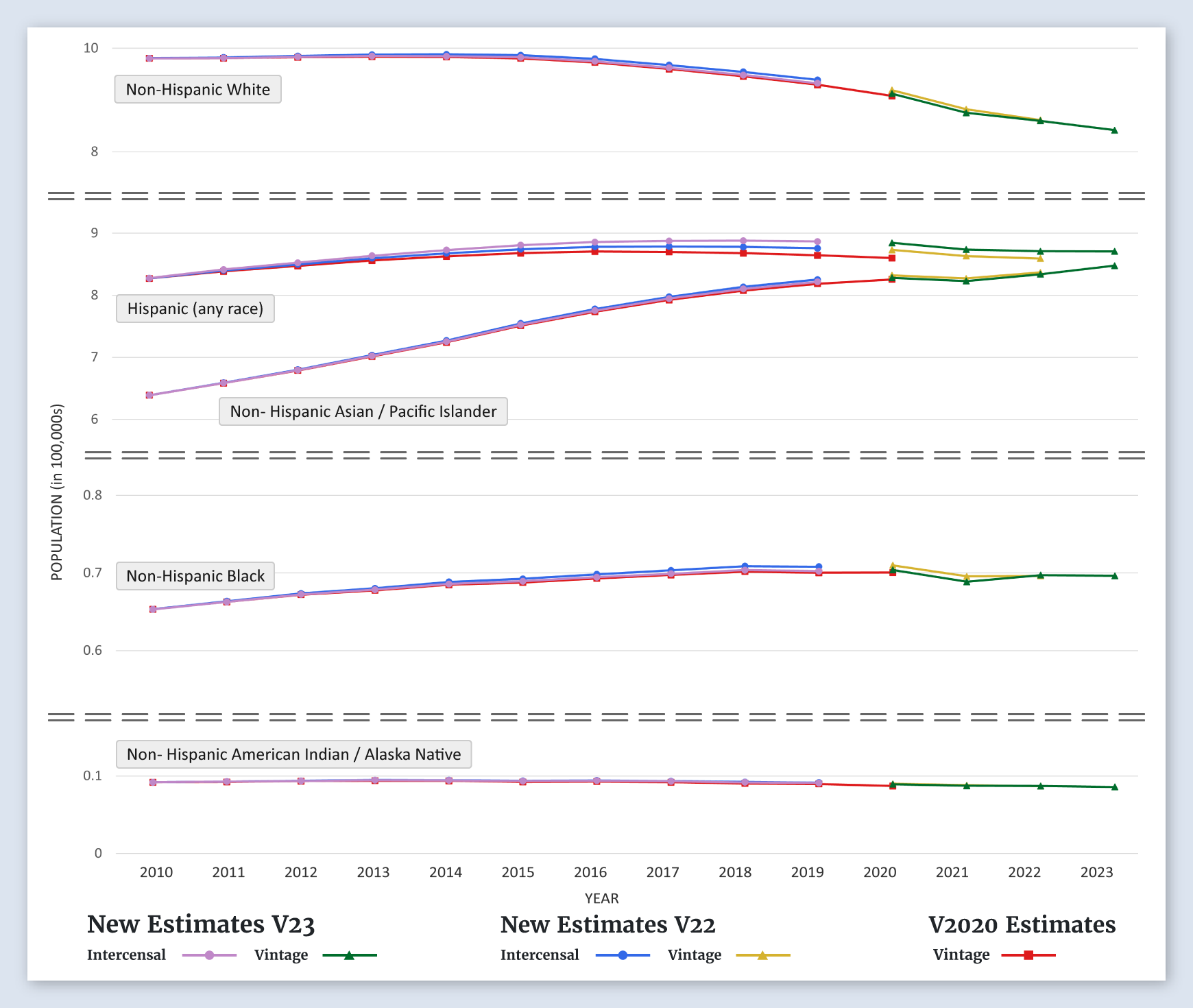Toggle the V23 Intercensal series legend text
1193x1008 pixels.
[x=126, y=955]
